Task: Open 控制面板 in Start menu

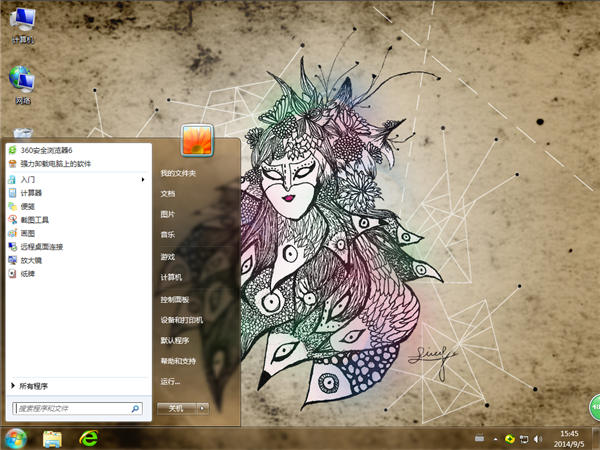Action: (x=175, y=299)
